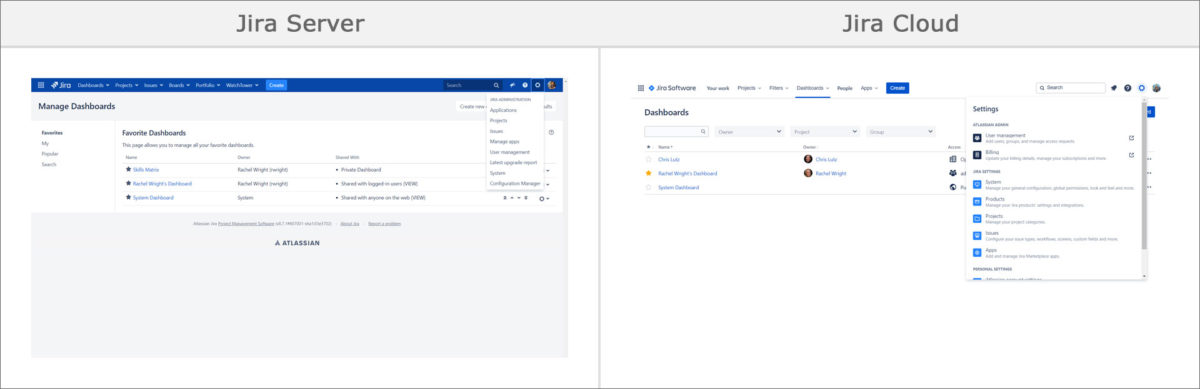The image size is (1200, 389).
Task: Open Filters dropdown in Jira Cloud
Action: [x=779, y=88]
